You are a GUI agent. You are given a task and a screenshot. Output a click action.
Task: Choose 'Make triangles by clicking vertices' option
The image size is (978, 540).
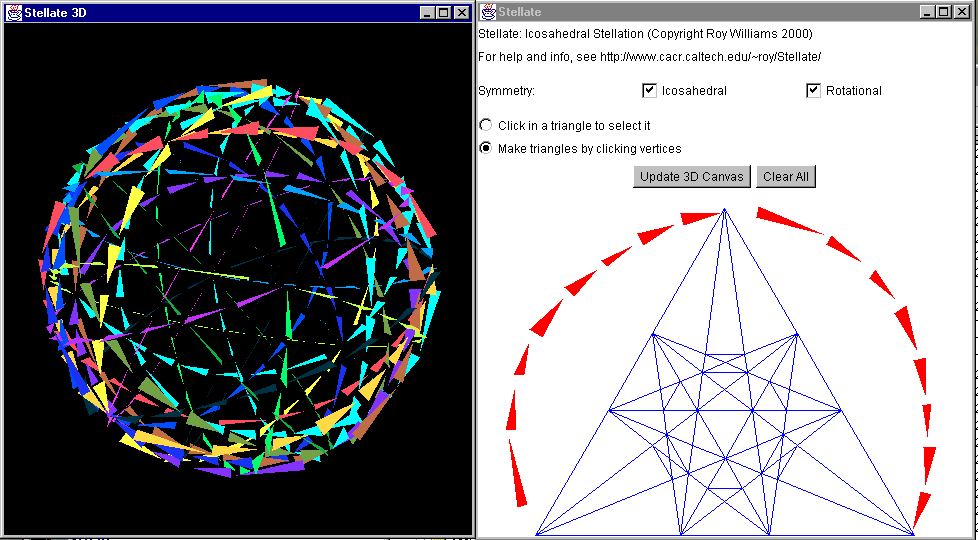(486, 149)
